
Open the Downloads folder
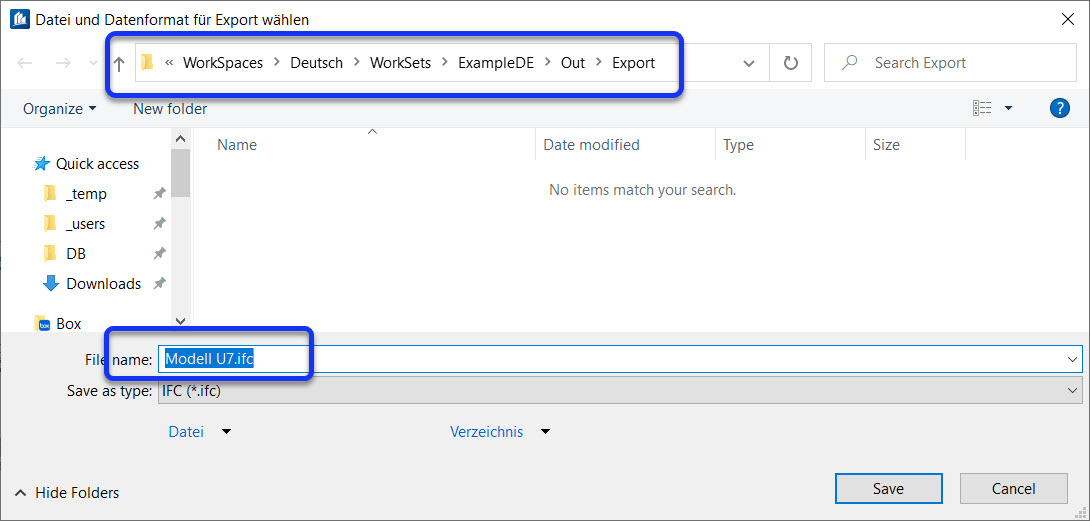pos(104,284)
